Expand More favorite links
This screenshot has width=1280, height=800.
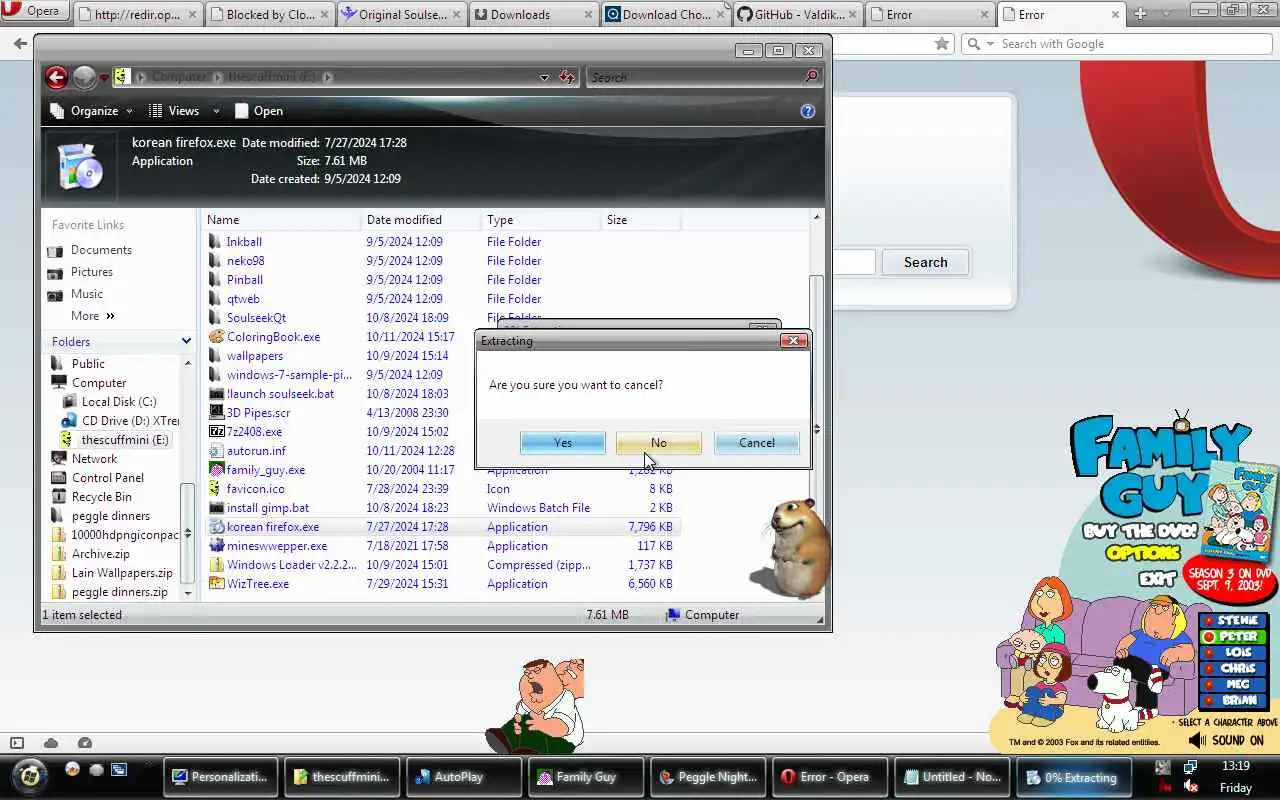(93, 316)
